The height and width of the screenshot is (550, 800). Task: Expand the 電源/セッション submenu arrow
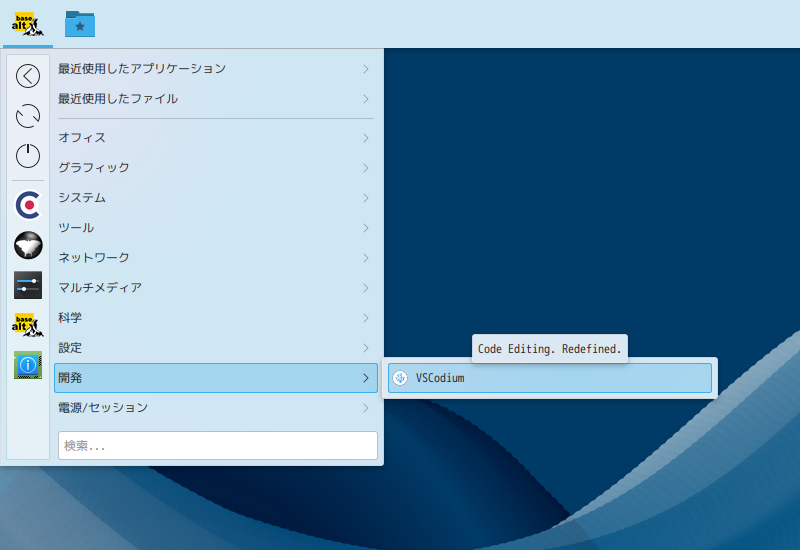click(366, 408)
